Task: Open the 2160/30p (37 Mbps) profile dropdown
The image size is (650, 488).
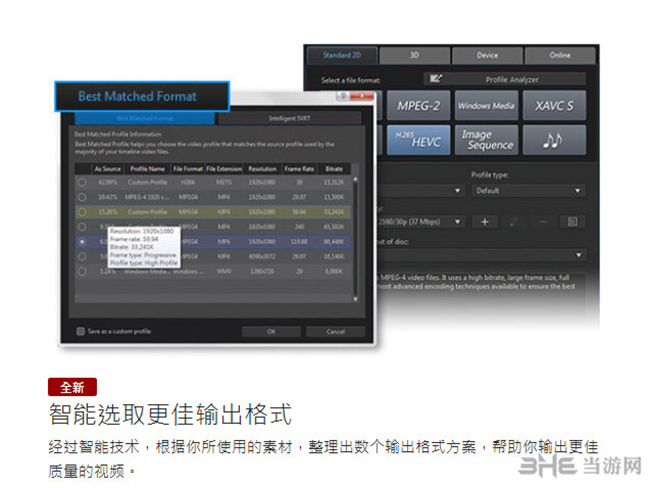Action: coord(420,222)
